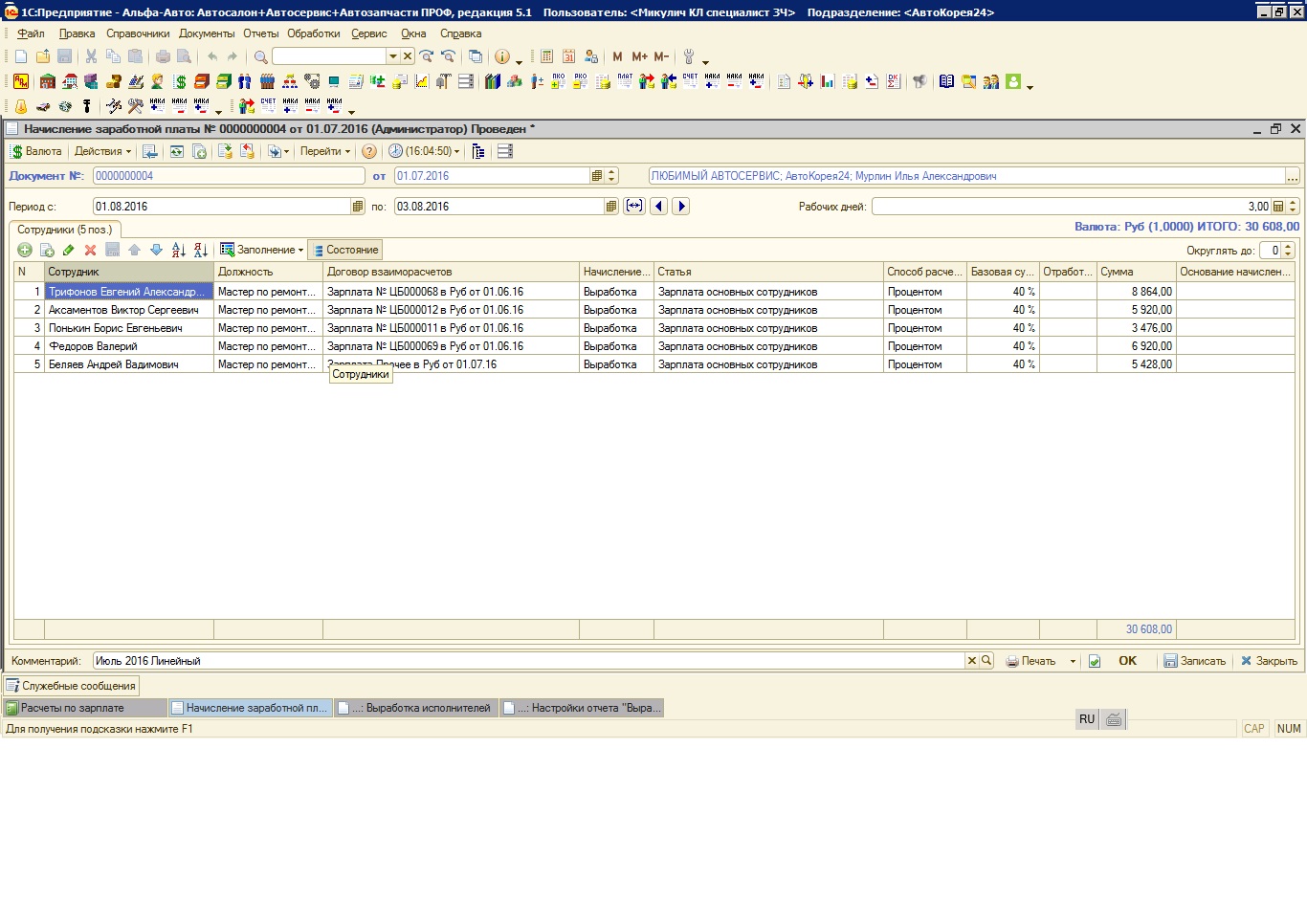
Task: Sort employees ascending A-Я
Action: point(179,250)
